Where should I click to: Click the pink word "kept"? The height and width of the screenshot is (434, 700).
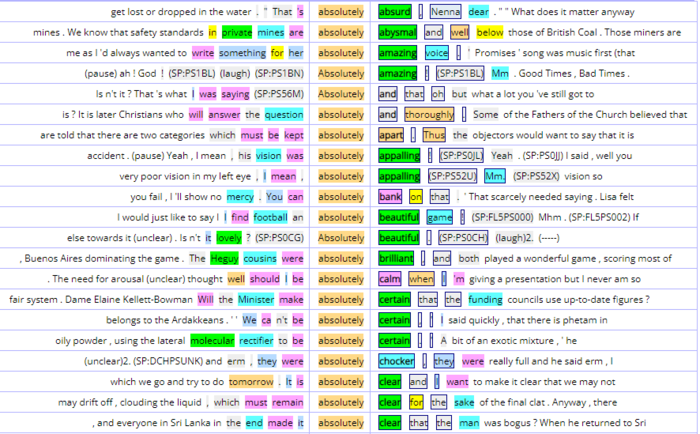pyautogui.click(x=294, y=135)
